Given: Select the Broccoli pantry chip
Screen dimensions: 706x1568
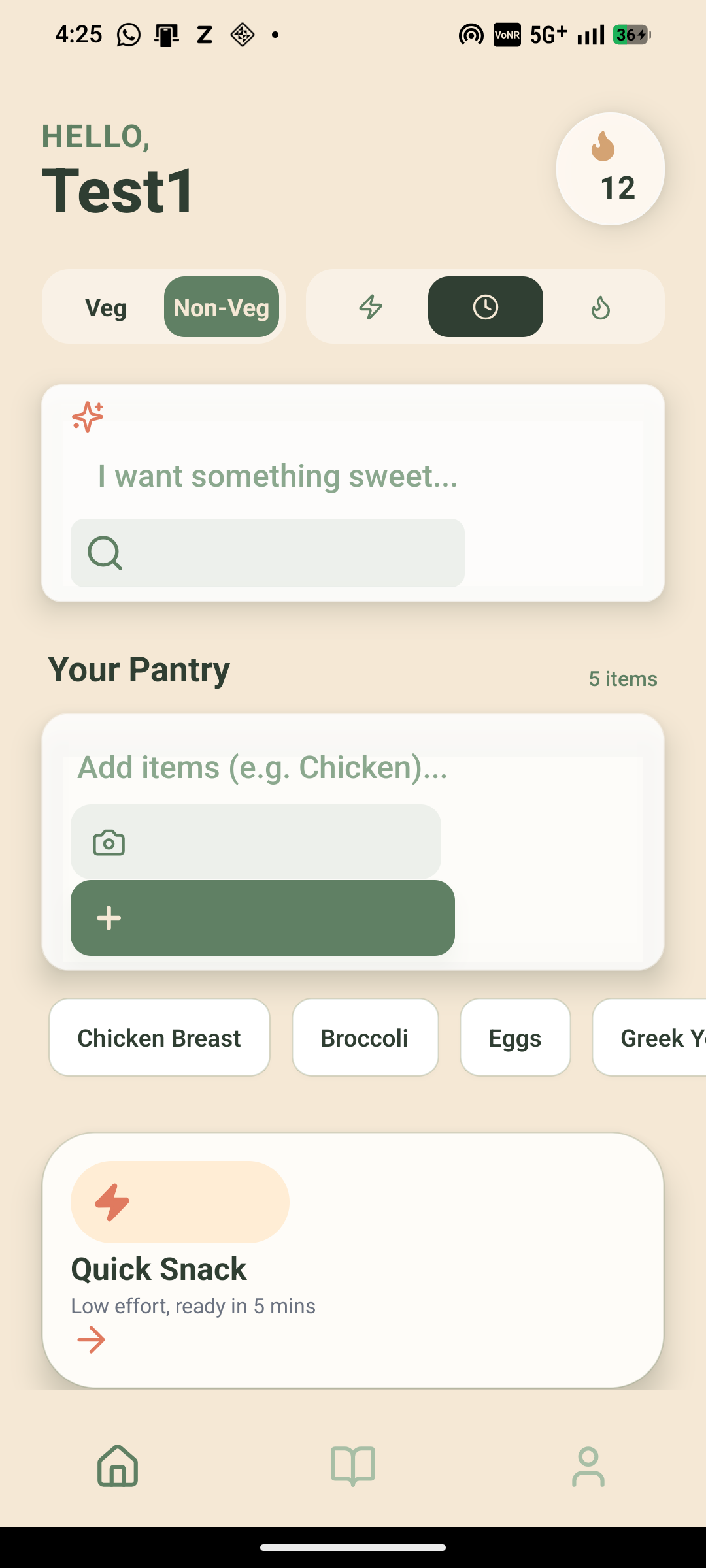Looking at the screenshot, I should click(x=365, y=1037).
